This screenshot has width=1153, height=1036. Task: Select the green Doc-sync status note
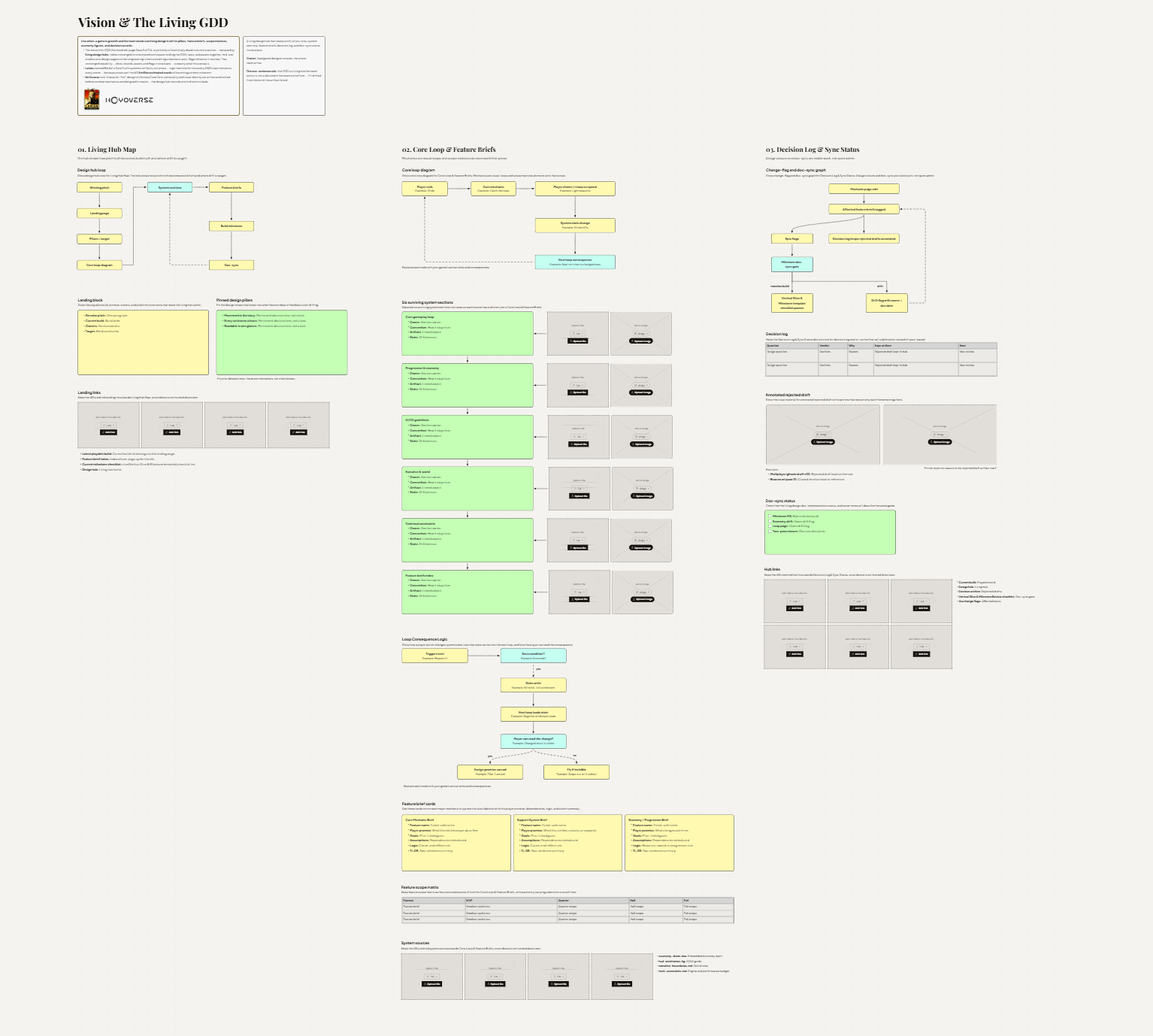pyautogui.click(x=831, y=532)
